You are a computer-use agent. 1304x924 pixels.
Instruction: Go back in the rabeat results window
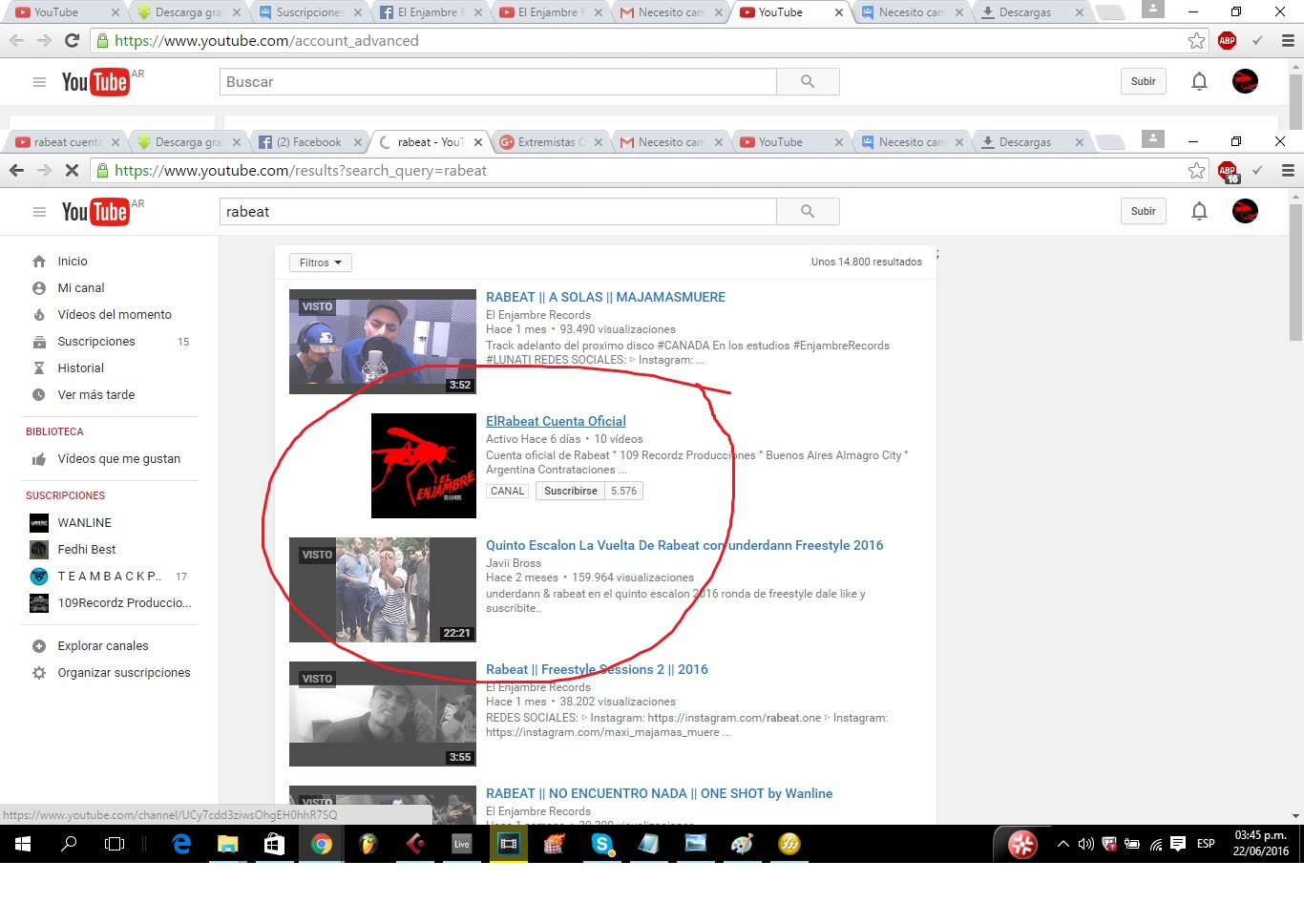click(17, 171)
